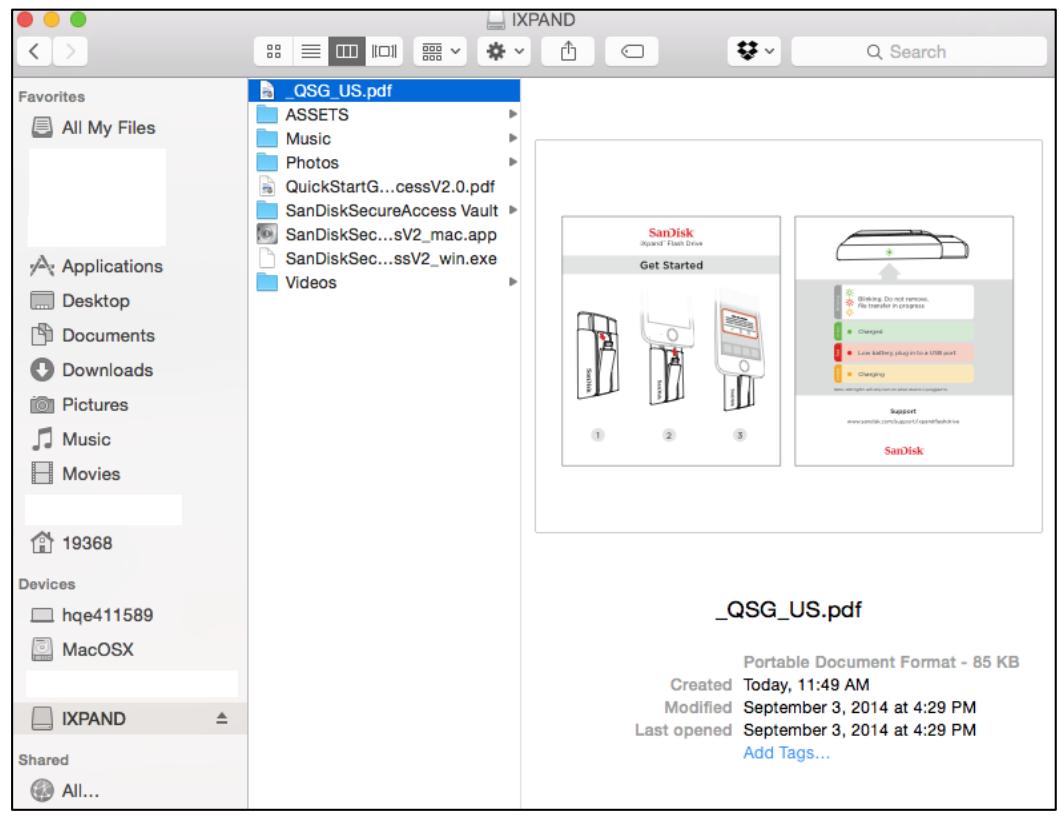This screenshot has height=815, width=1059.
Task: Click the second preview page thumbnail
Action: pyautogui.click(x=904, y=341)
